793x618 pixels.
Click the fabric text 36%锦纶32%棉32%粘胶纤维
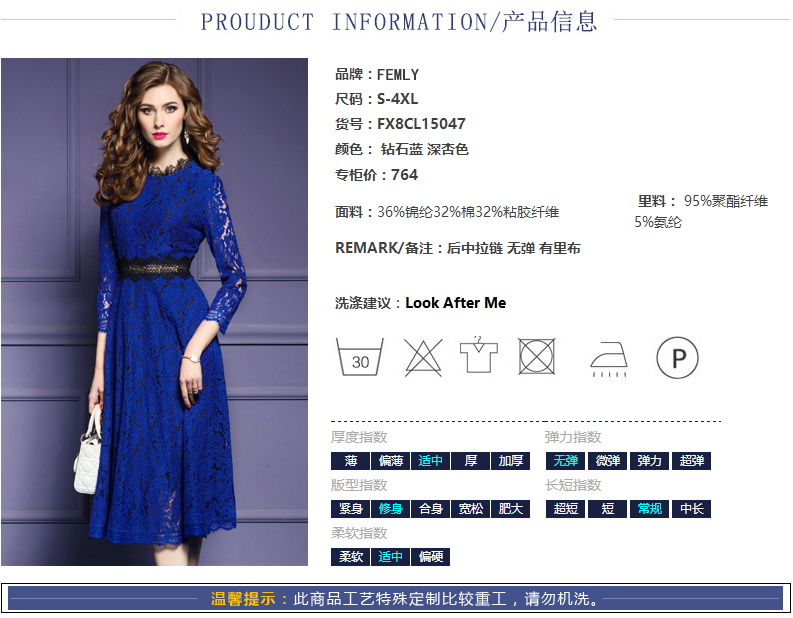(x=468, y=212)
